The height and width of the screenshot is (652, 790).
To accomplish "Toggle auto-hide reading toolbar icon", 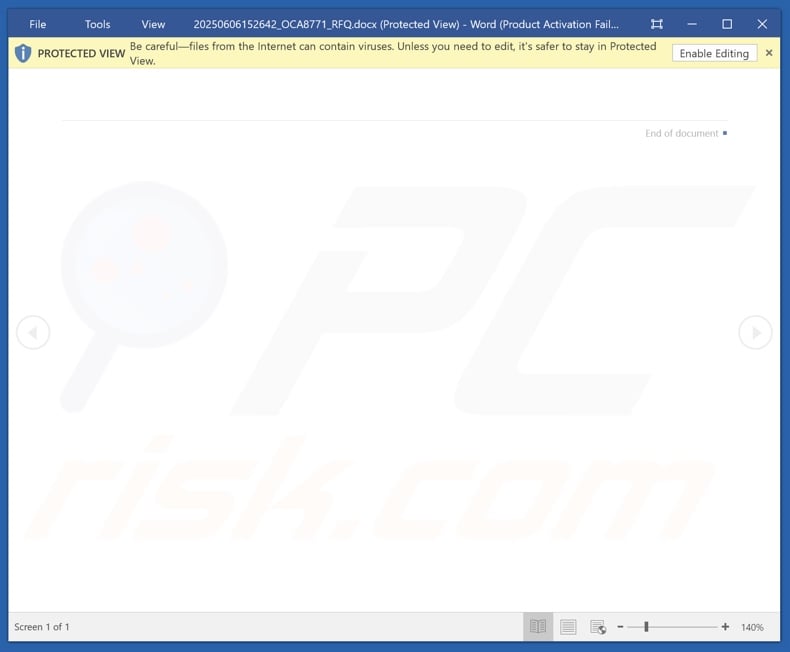I will (656, 24).
